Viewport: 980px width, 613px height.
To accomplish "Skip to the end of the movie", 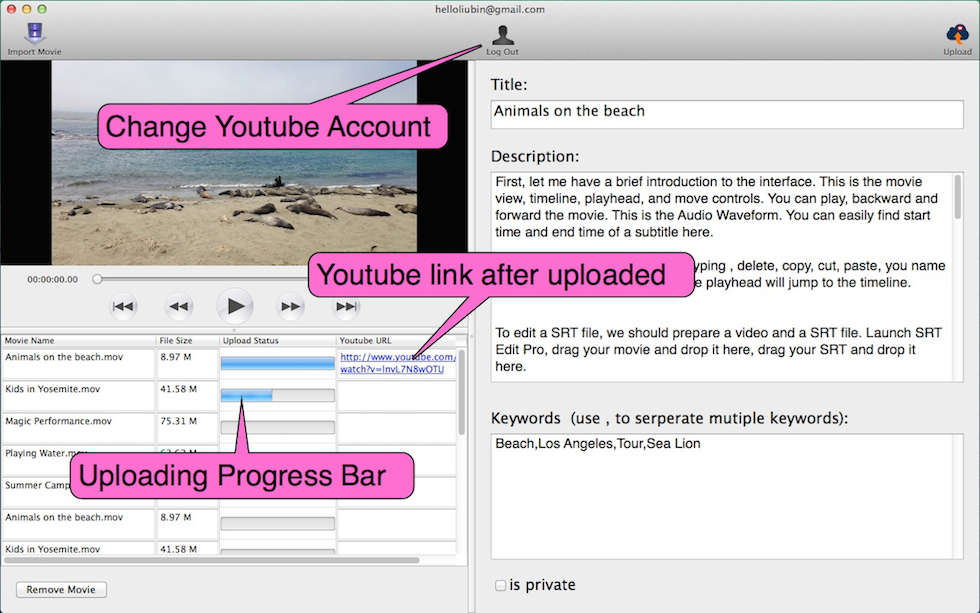I will (x=347, y=306).
